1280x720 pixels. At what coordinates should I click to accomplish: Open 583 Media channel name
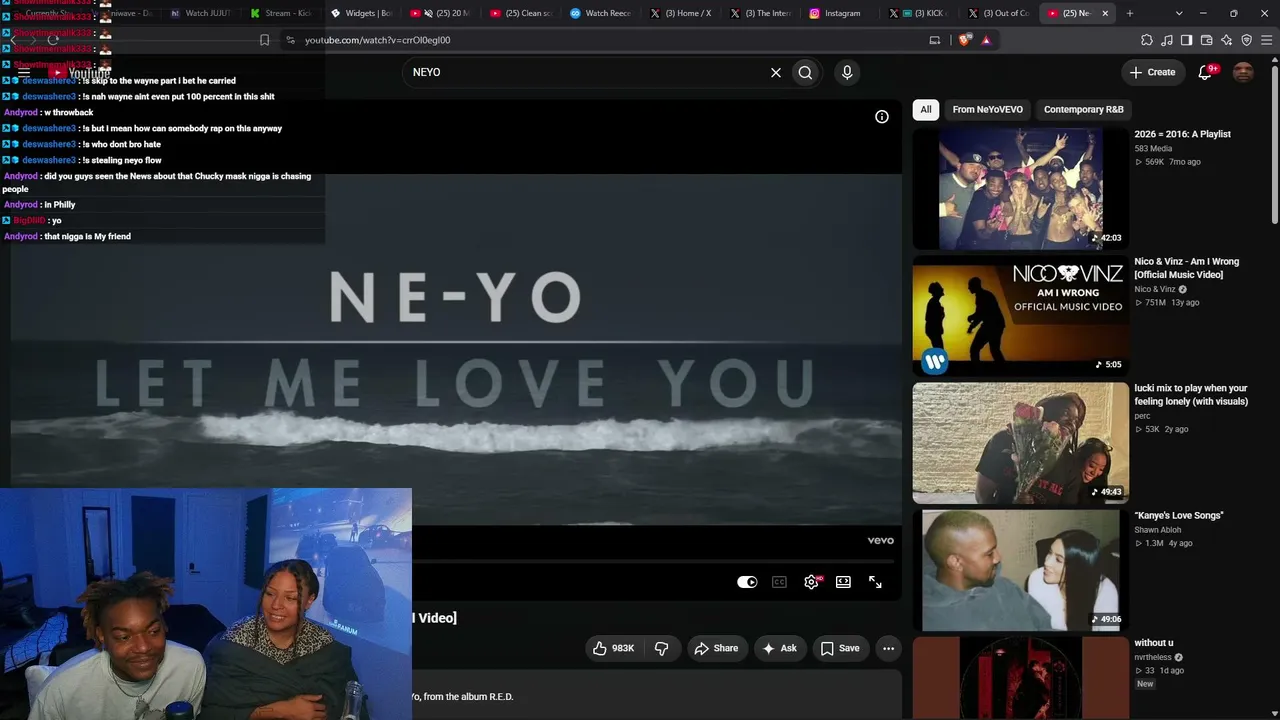coord(1153,149)
